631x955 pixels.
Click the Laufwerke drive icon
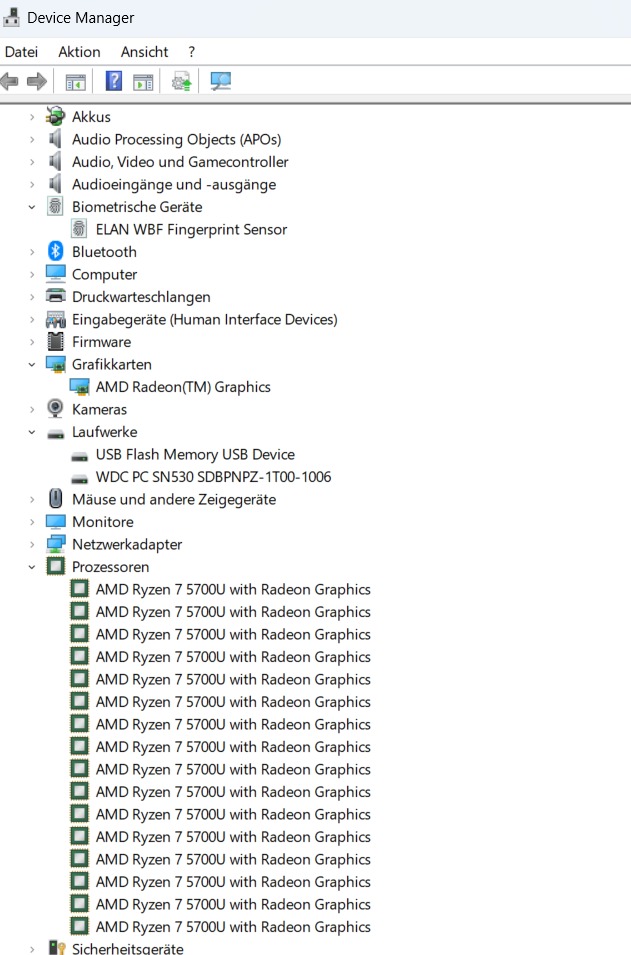coord(55,433)
